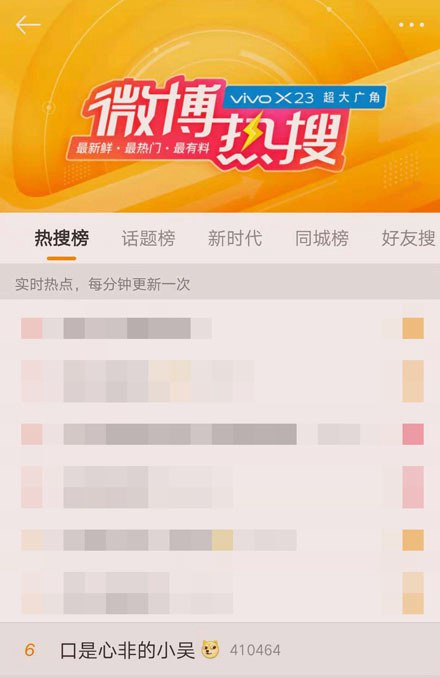Tap the back arrow icon
The width and height of the screenshot is (440, 677).
tap(28, 25)
